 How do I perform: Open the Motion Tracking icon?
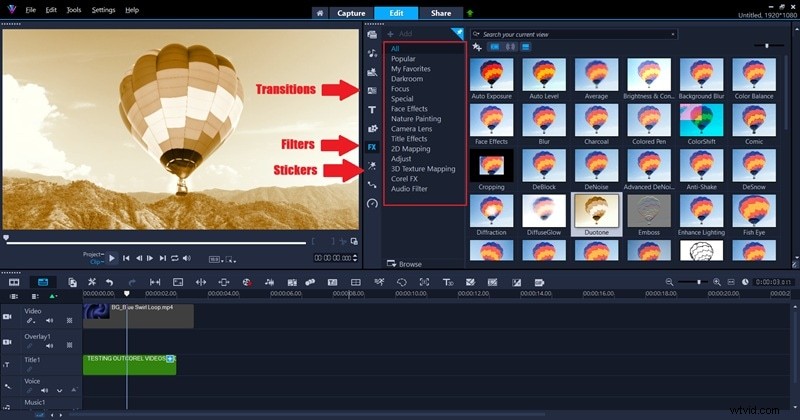379,282
